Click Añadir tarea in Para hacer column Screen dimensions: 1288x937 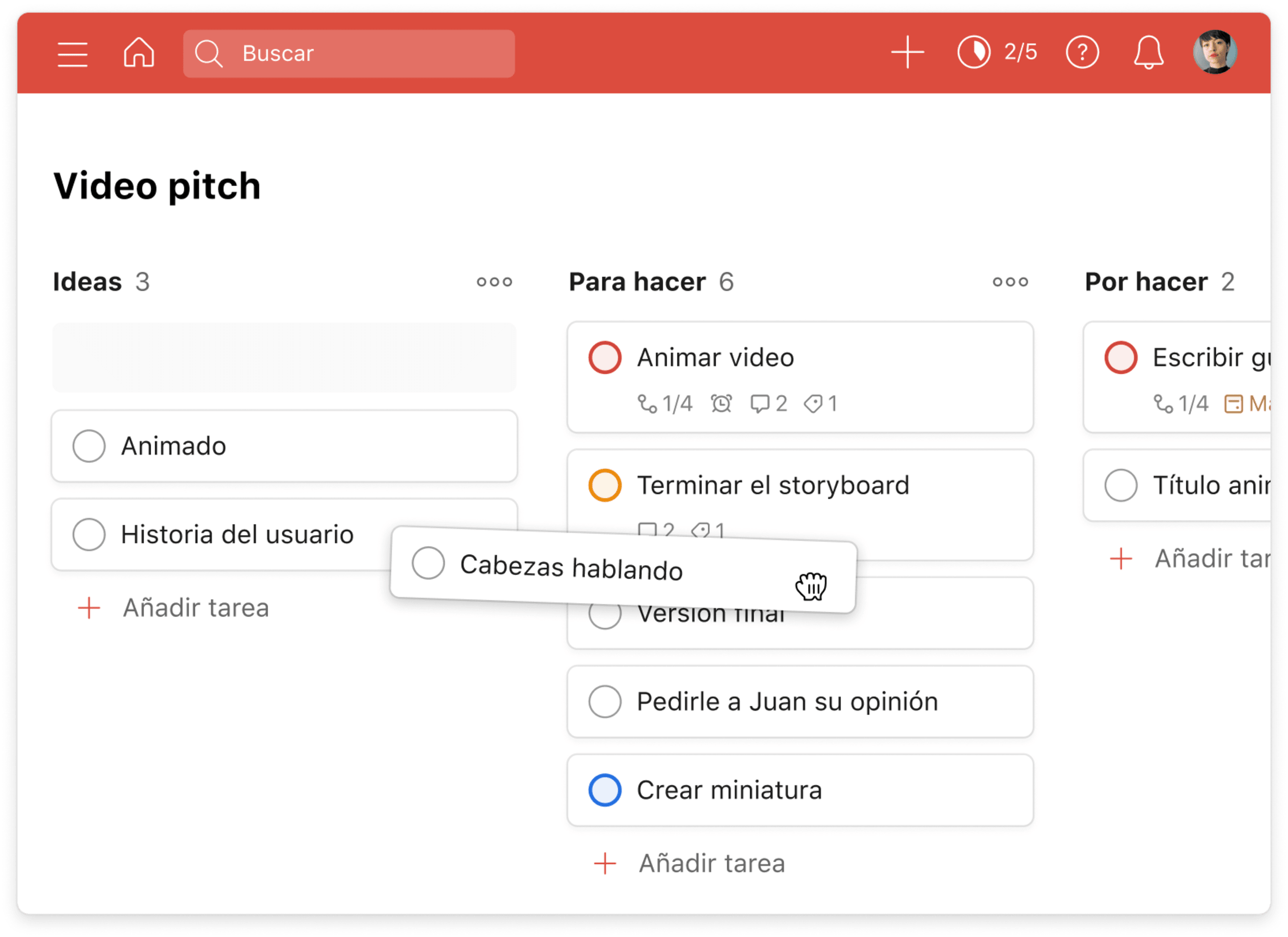pos(690,864)
